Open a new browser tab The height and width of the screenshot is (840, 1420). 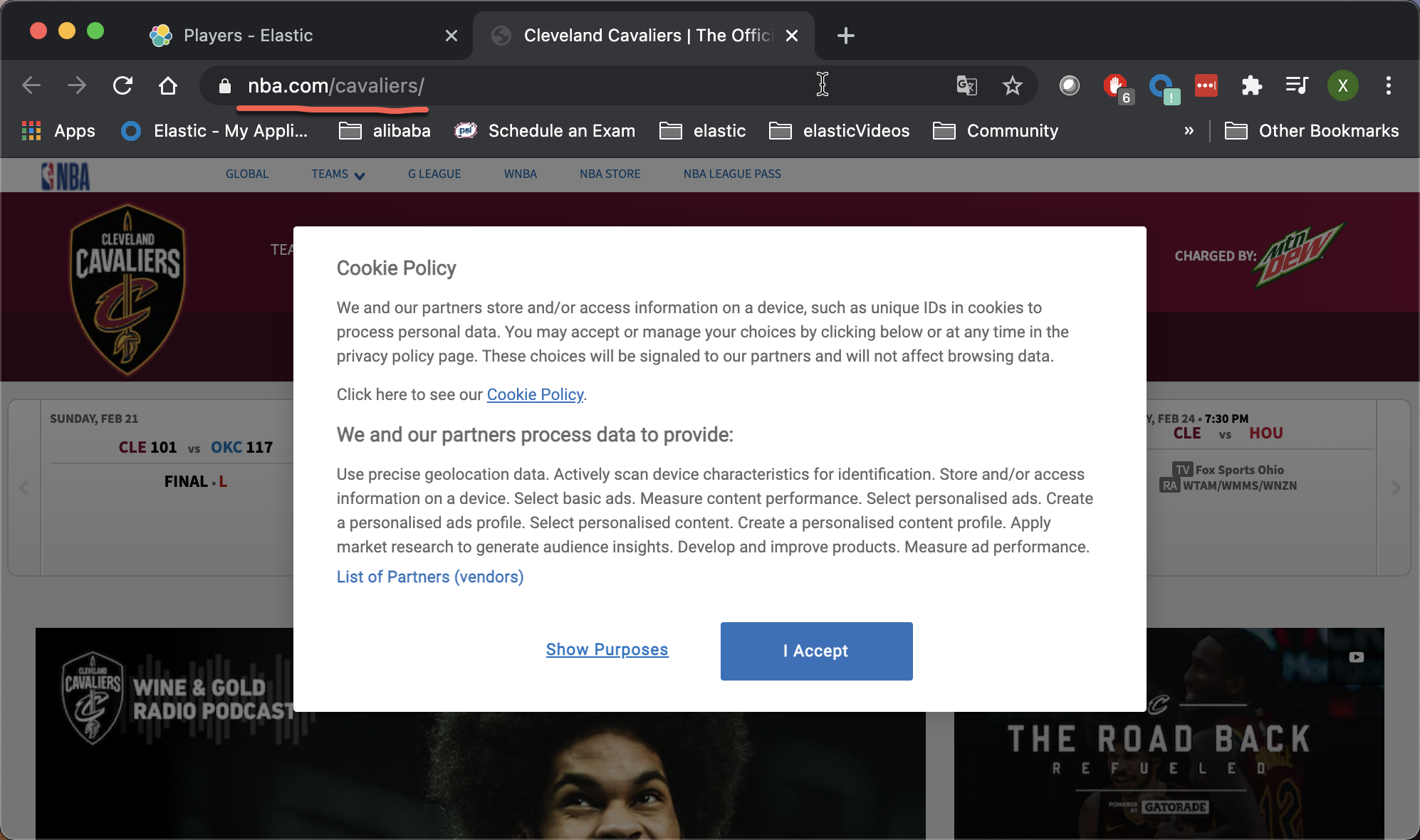pyautogui.click(x=846, y=36)
